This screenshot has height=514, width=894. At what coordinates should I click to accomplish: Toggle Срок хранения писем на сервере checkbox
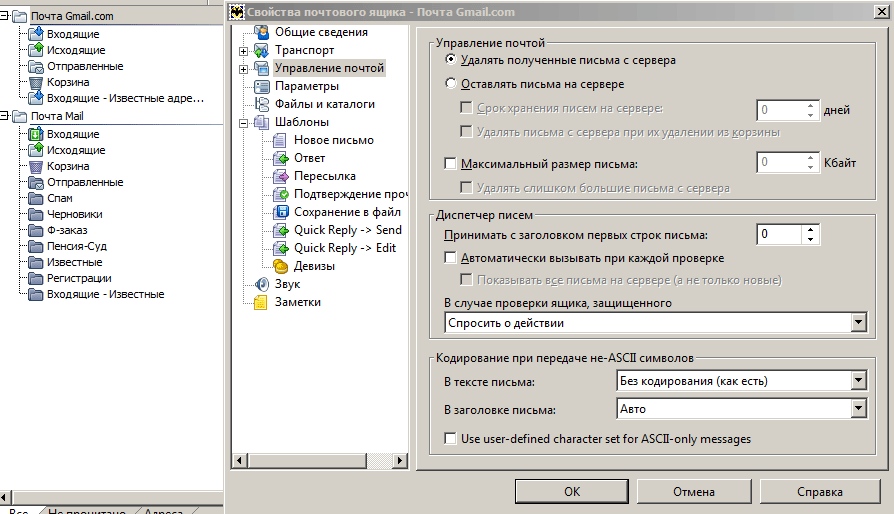pyautogui.click(x=466, y=107)
